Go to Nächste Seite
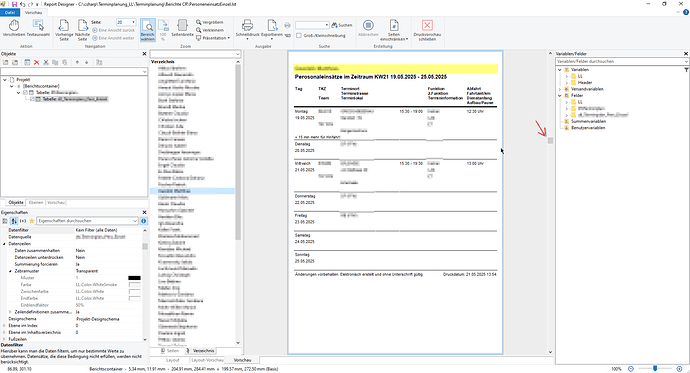This screenshot has height=373, width=690. (82, 30)
